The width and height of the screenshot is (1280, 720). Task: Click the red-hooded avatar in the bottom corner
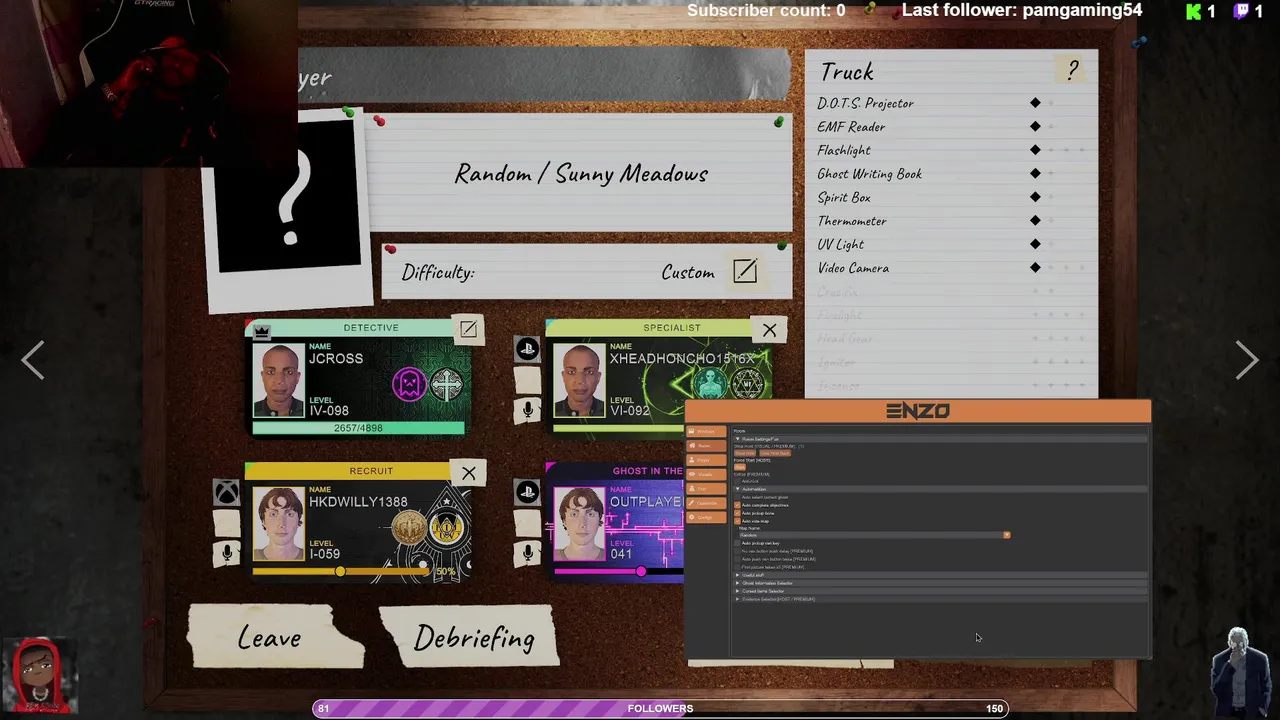pos(40,675)
